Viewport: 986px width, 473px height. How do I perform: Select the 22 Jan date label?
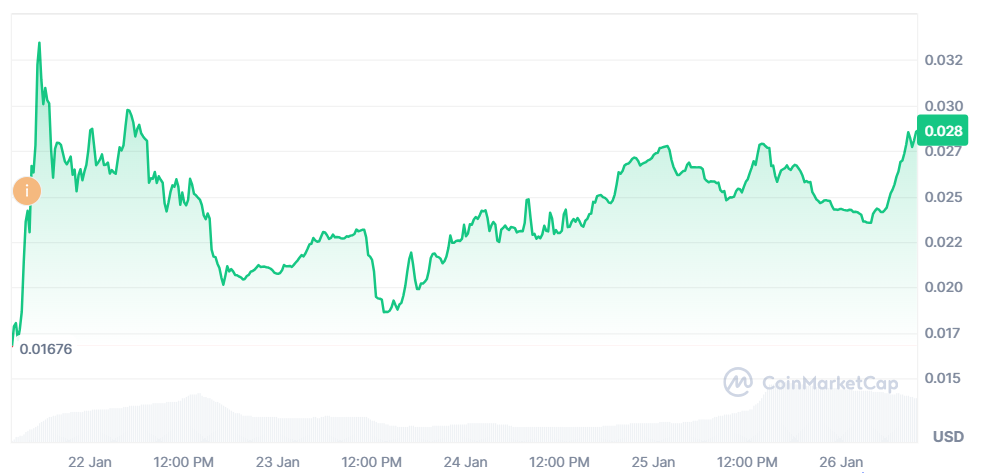pos(90,462)
